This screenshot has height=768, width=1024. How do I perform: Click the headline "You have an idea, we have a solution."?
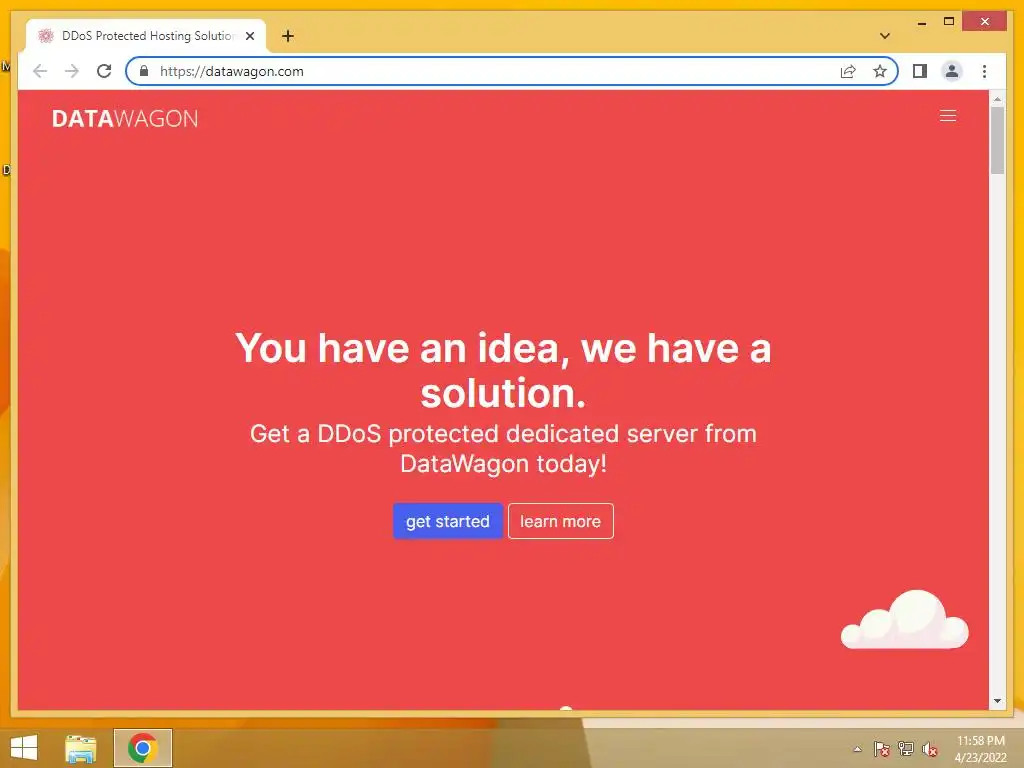pos(503,370)
